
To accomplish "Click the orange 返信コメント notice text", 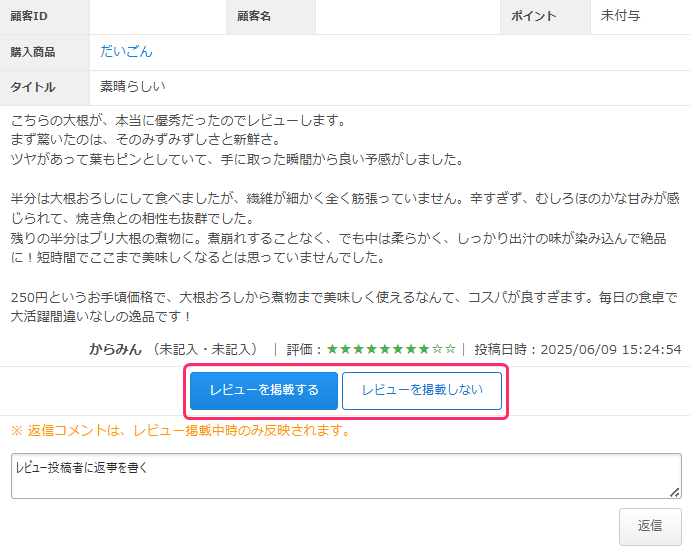I will tap(180, 431).
